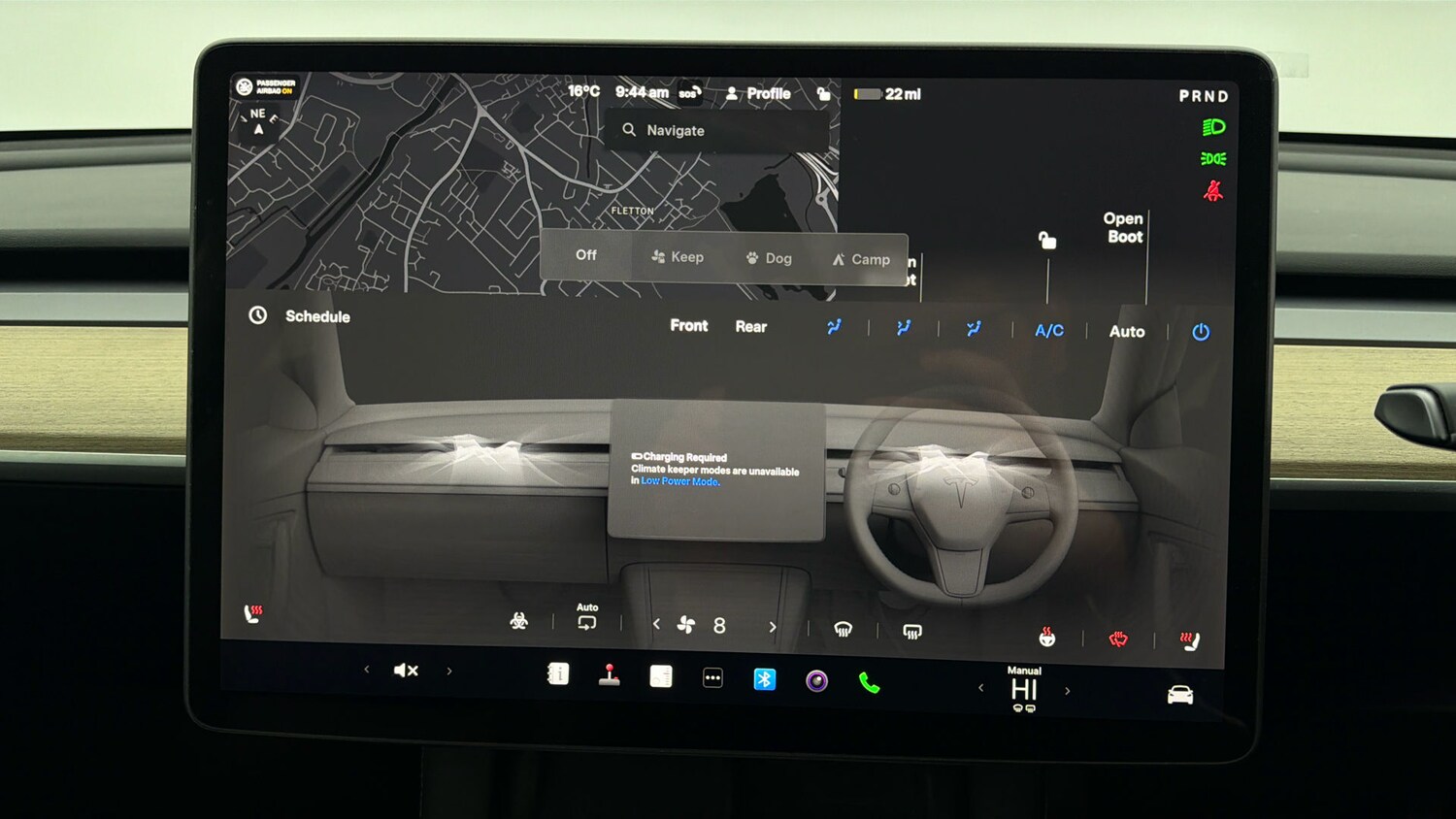Tap the Navigate search field
This screenshot has width=1456, height=819.
pyautogui.click(x=717, y=130)
